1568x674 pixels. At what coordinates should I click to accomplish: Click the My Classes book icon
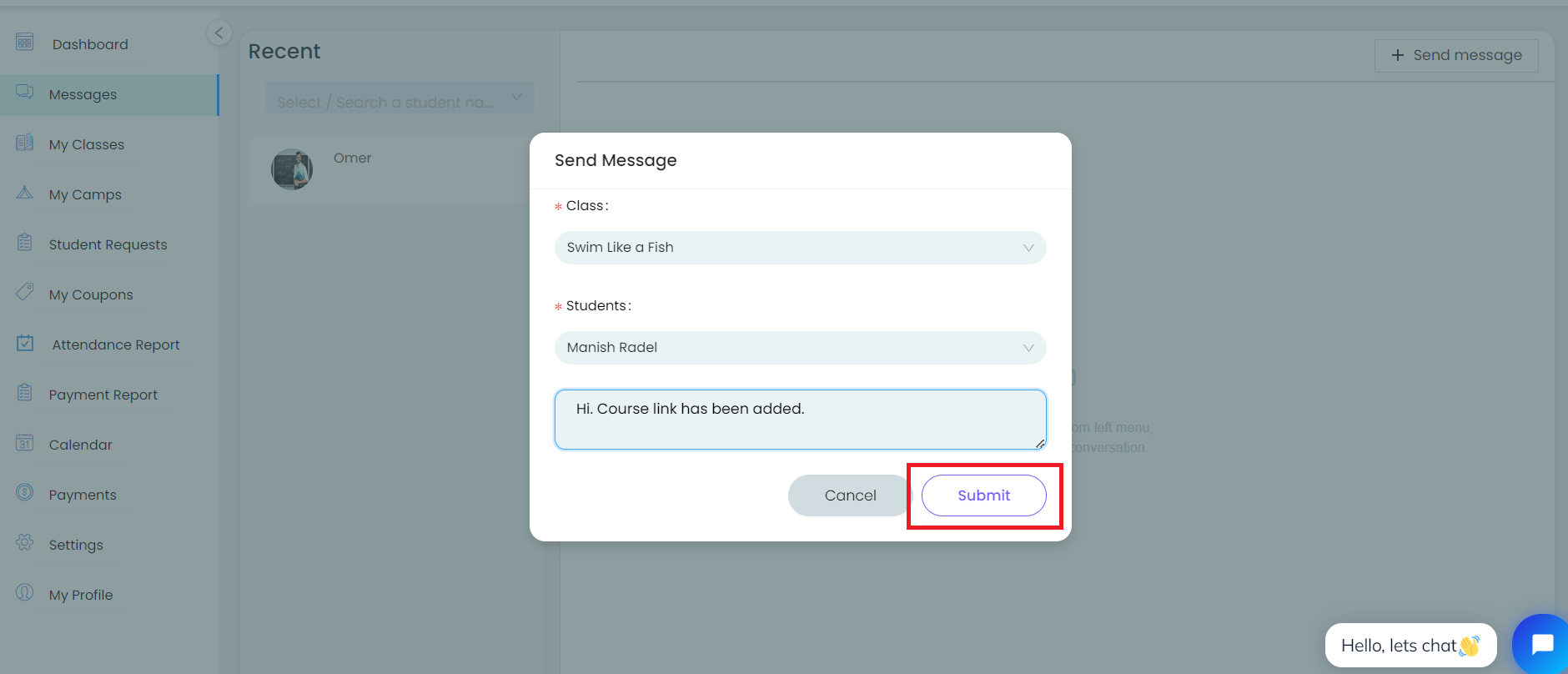(x=25, y=143)
